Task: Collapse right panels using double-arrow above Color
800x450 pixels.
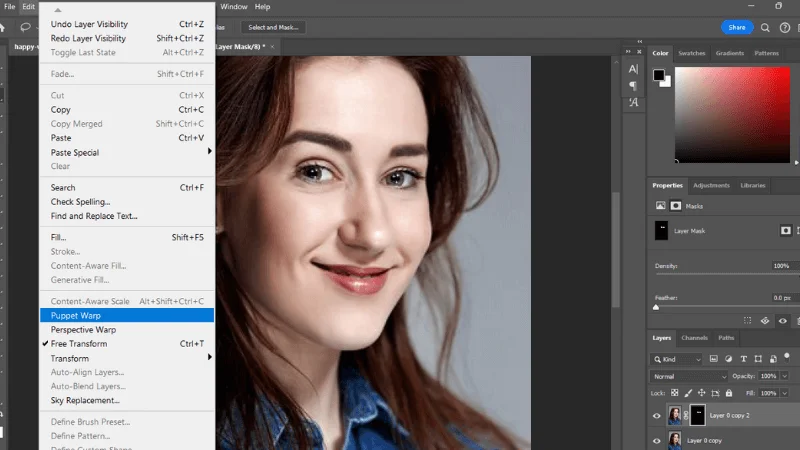Action: point(640,41)
